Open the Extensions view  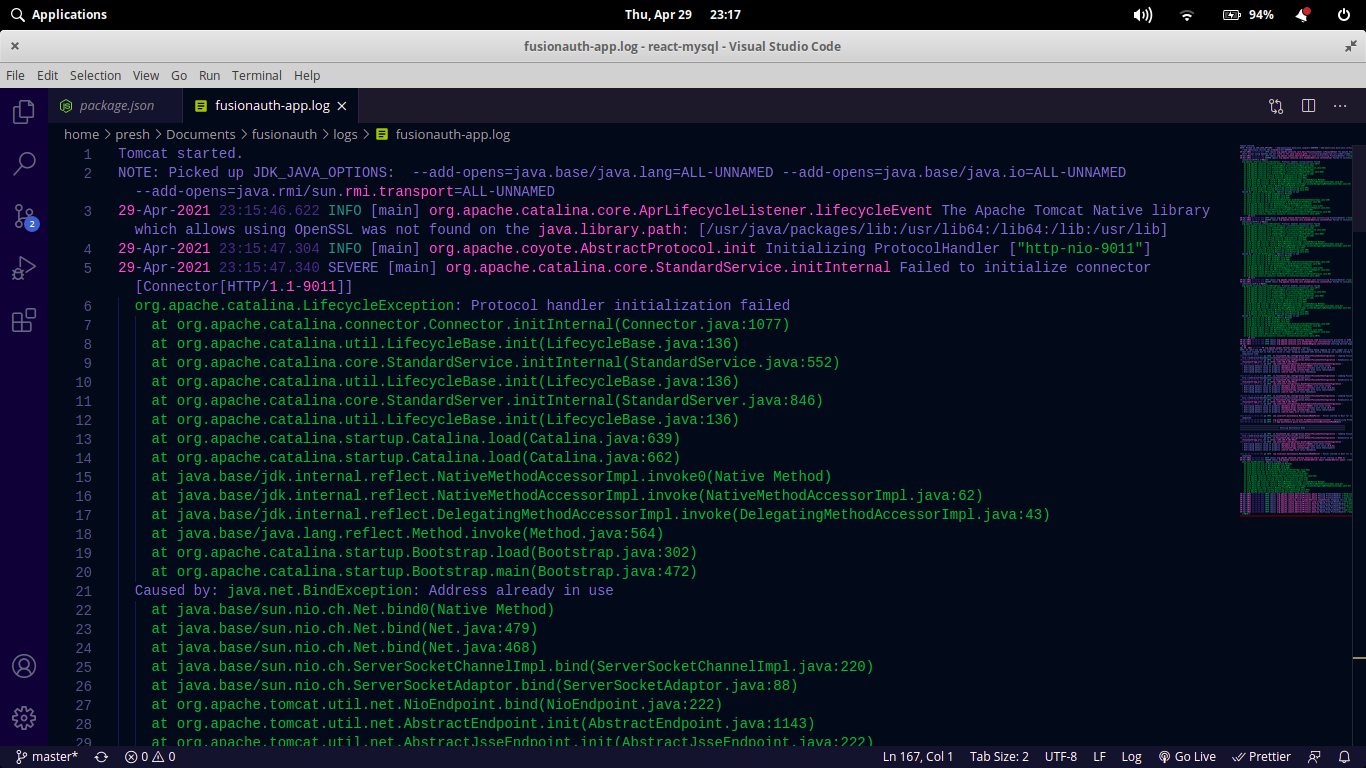click(x=24, y=320)
